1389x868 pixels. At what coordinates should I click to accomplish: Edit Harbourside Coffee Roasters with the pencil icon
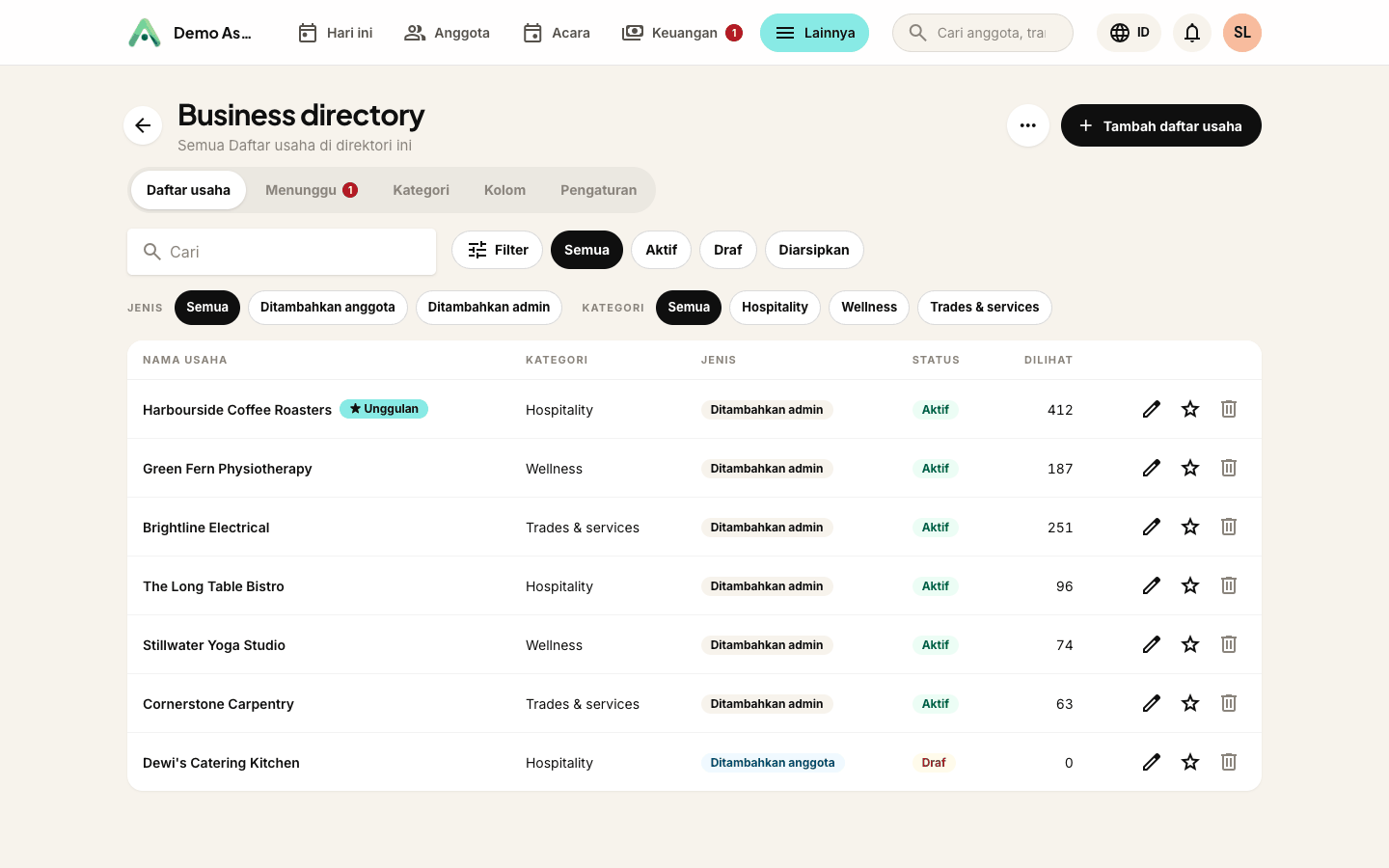pyautogui.click(x=1152, y=409)
